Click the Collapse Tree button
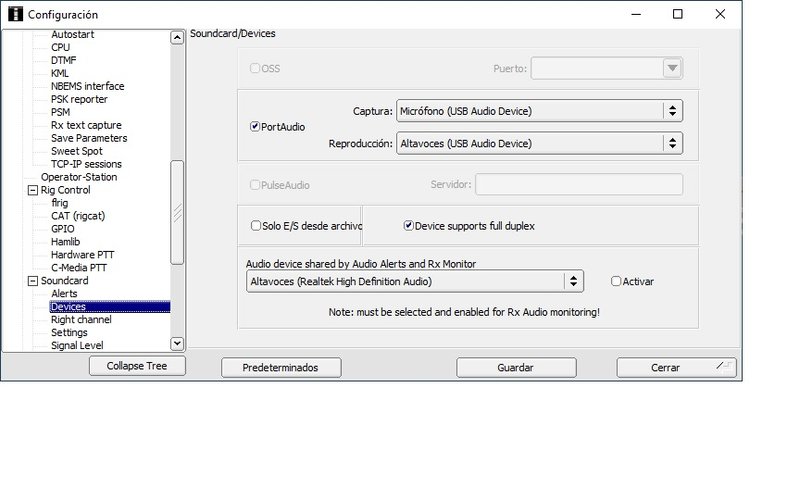 coord(137,366)
